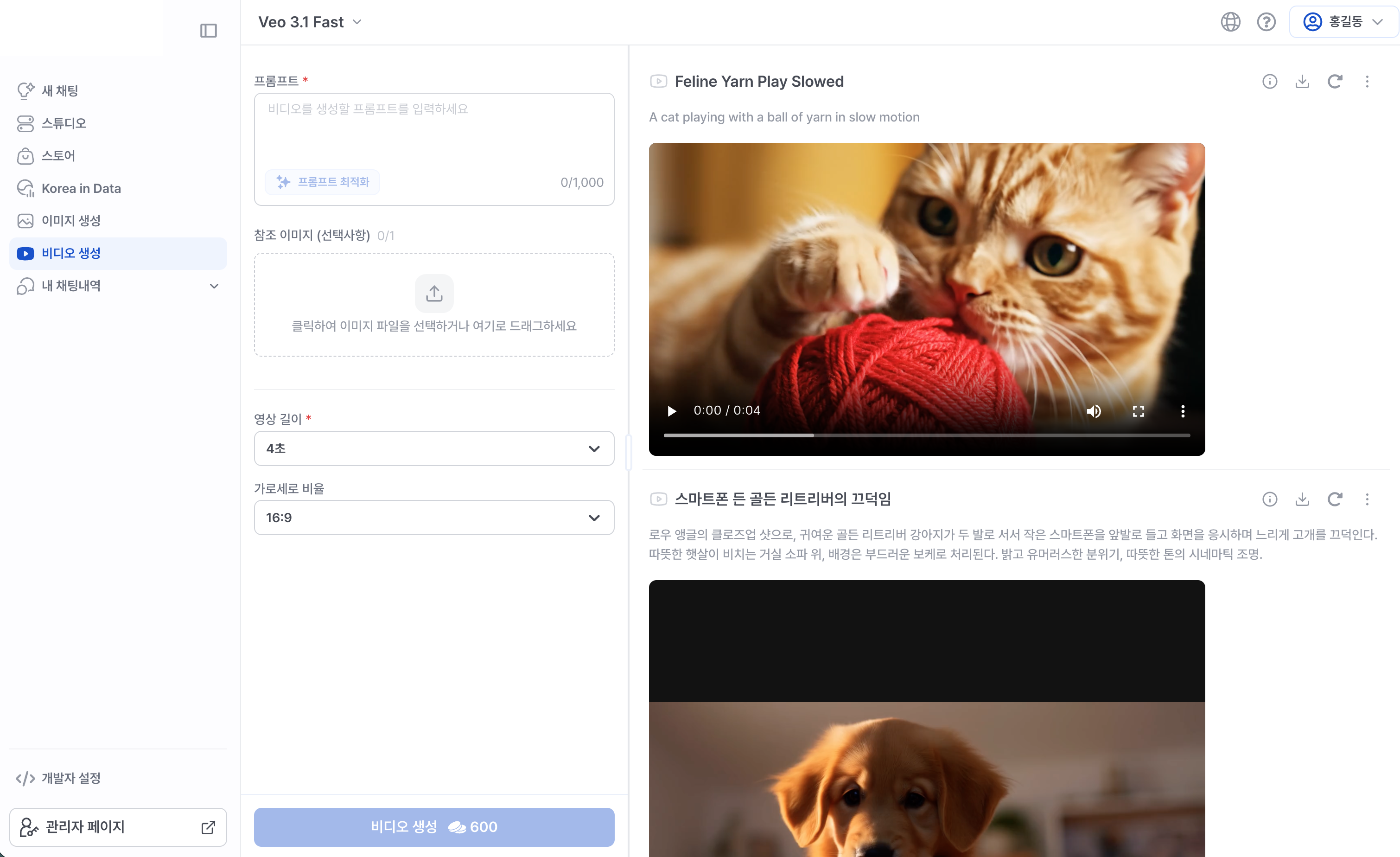This screenshot has width=1400, height=857.
Task: Regenerate the Feline Yarn Play Slowed video
Action: (x=1335, y=82)
